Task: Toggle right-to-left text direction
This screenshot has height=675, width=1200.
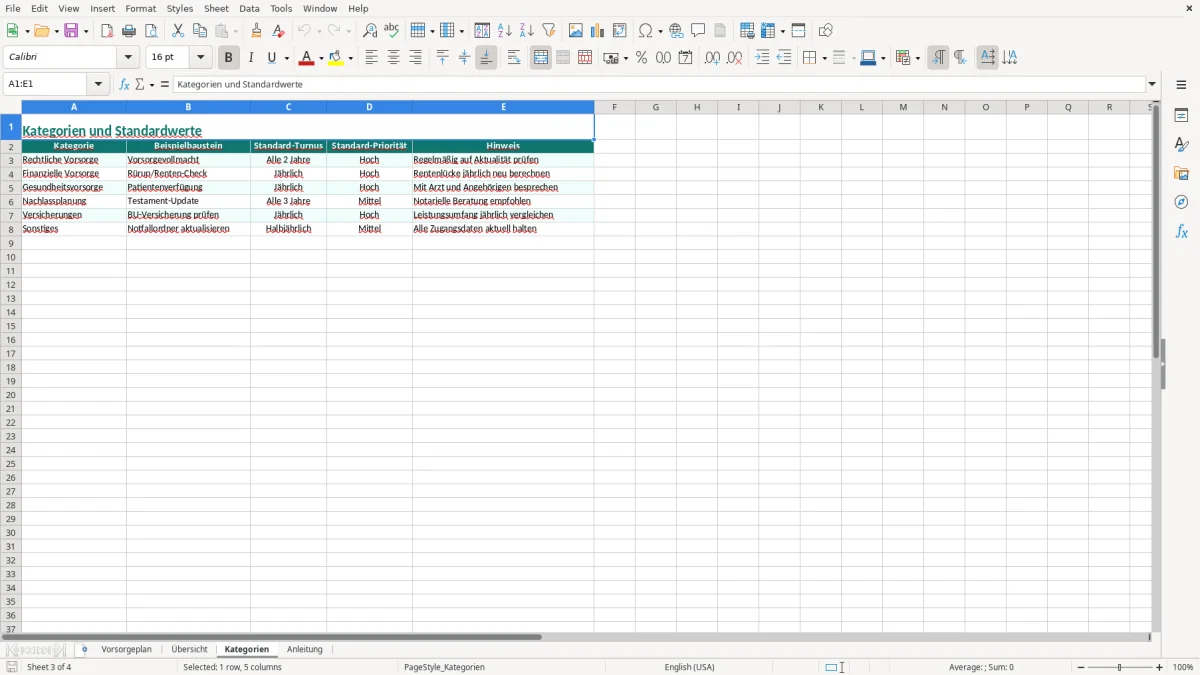Action: [960, 58]
